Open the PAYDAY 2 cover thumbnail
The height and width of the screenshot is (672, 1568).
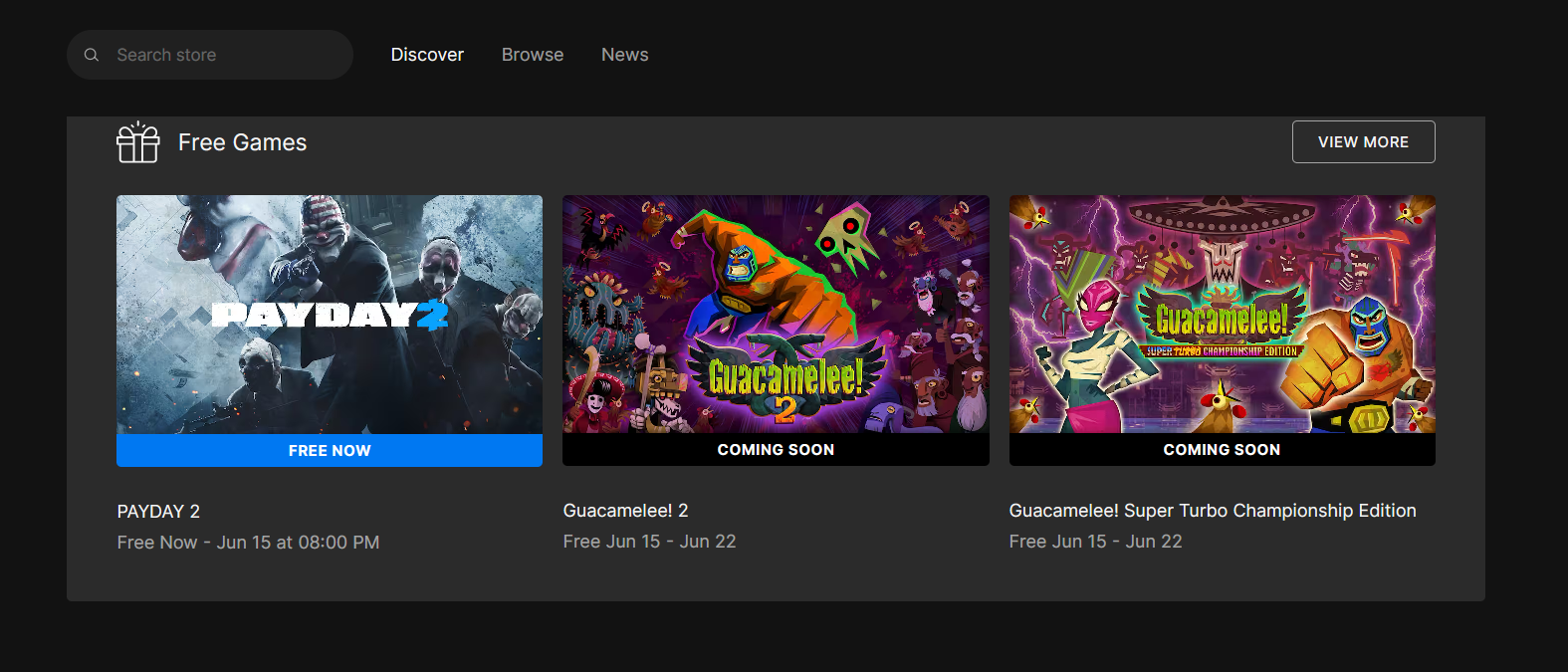[x=330, y=315]
